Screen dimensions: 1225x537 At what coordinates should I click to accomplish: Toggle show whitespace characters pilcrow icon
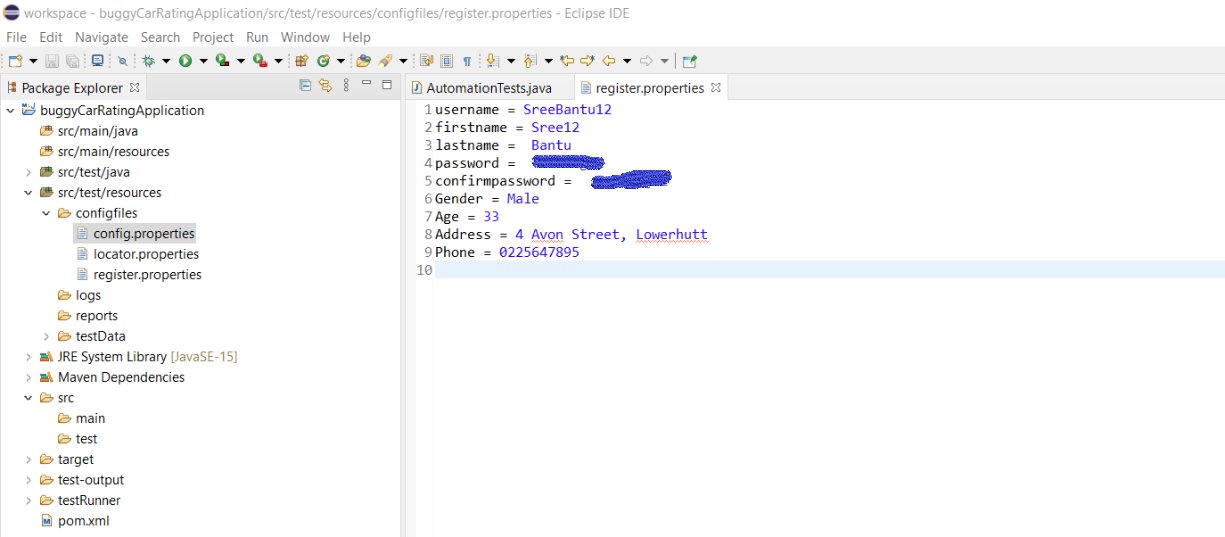pyautogui.click(x=466, y=61)
